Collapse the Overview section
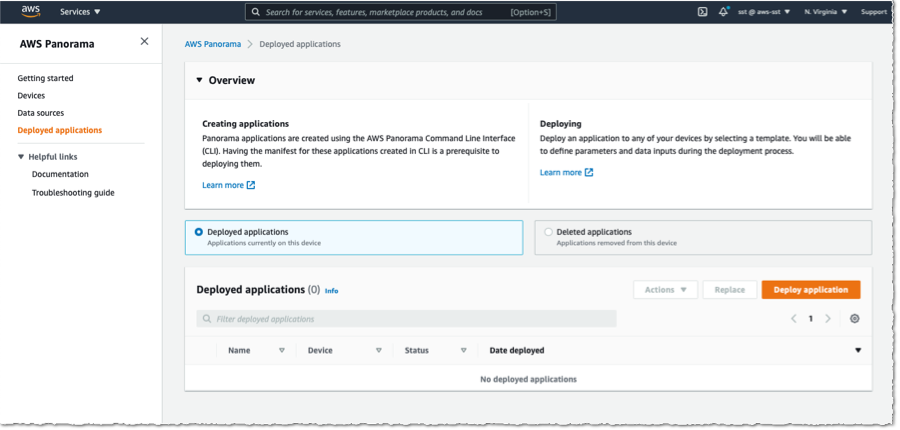 199,80
